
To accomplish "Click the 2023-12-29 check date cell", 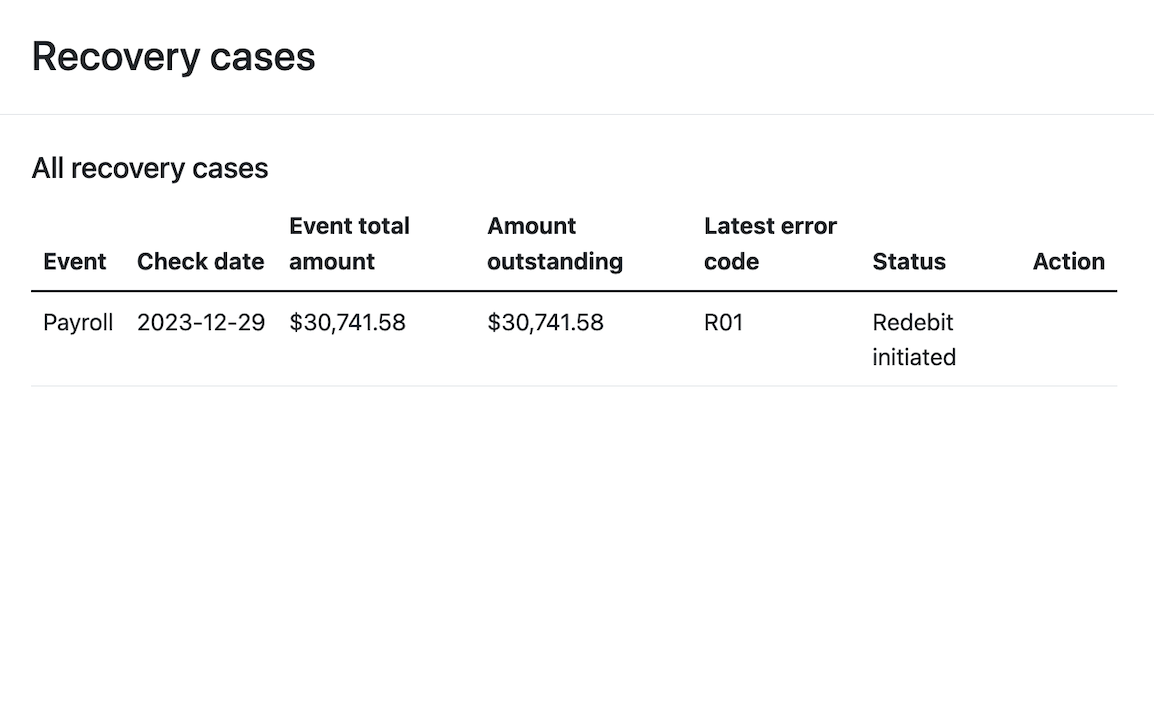I will point(200,323).
